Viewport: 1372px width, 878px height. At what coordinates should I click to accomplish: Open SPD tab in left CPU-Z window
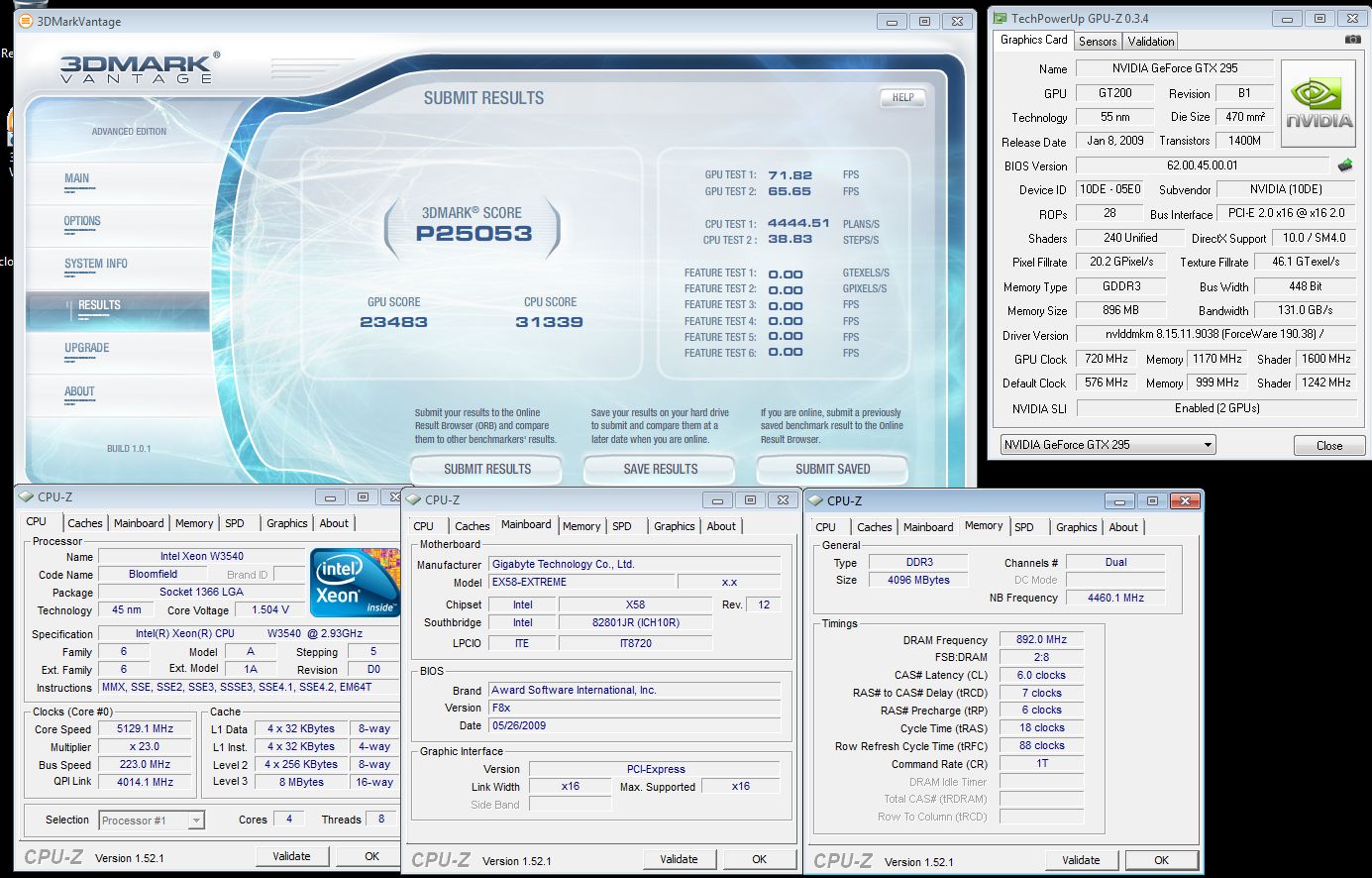(235, 523)
